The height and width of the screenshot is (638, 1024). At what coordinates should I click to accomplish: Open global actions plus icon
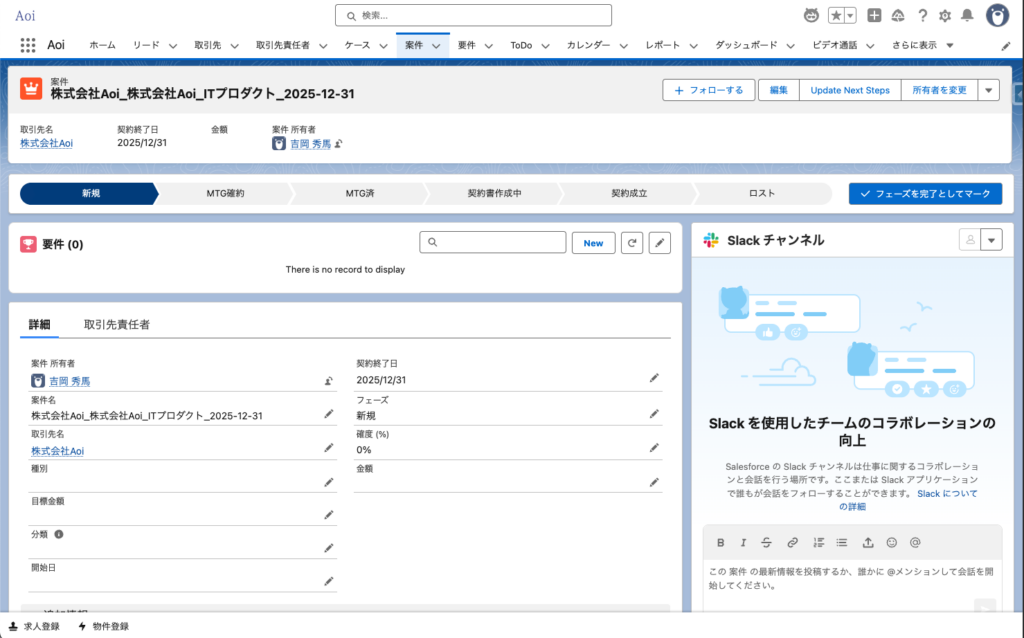point(874,15)
